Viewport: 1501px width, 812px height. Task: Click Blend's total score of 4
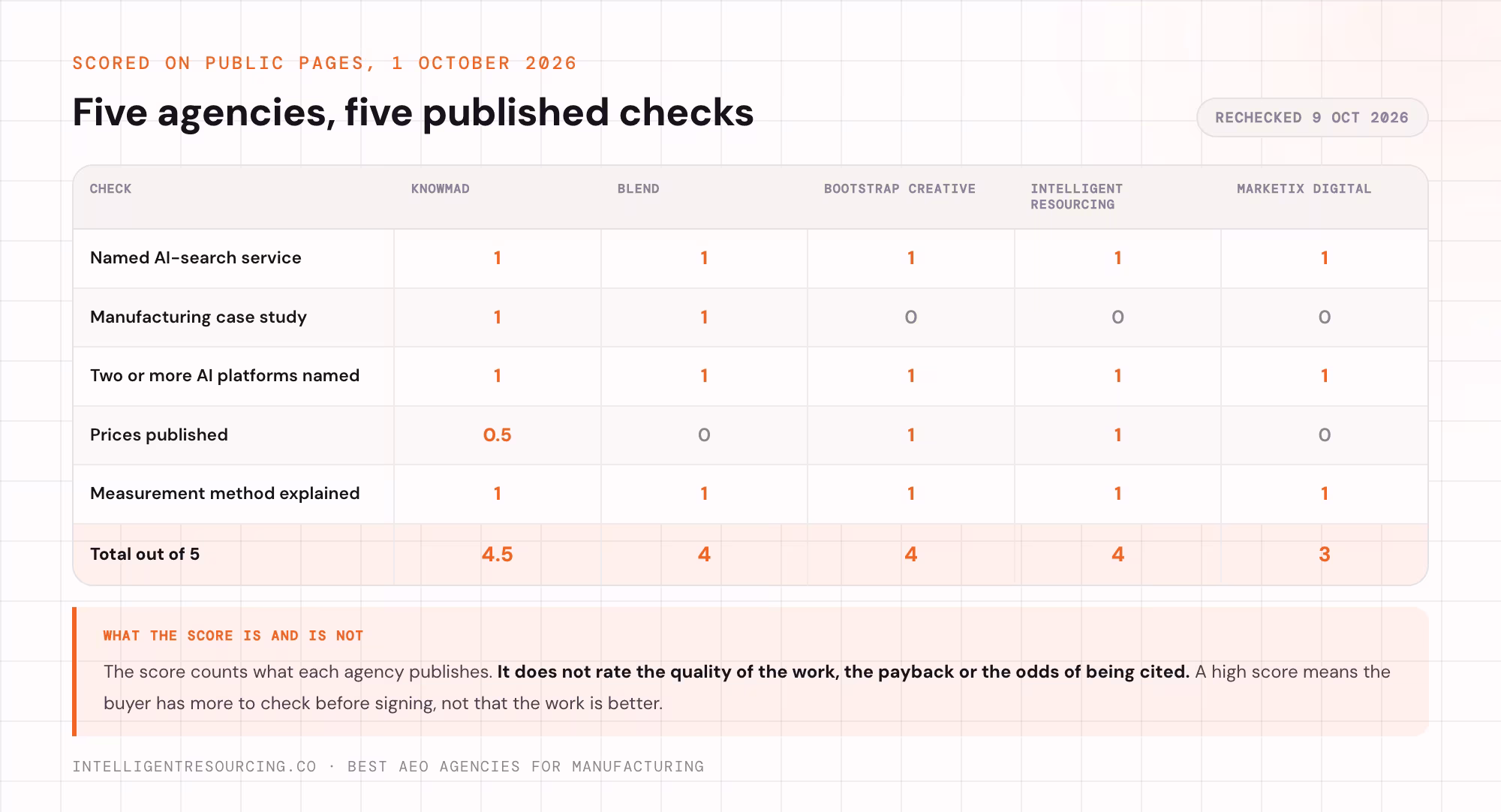click(704, 555)
